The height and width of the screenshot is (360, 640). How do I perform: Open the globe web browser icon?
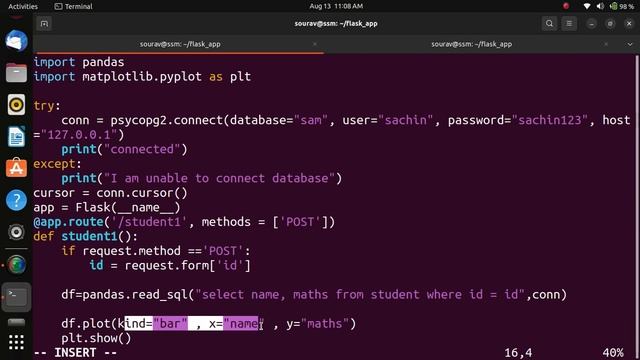[x=16, y=264]
